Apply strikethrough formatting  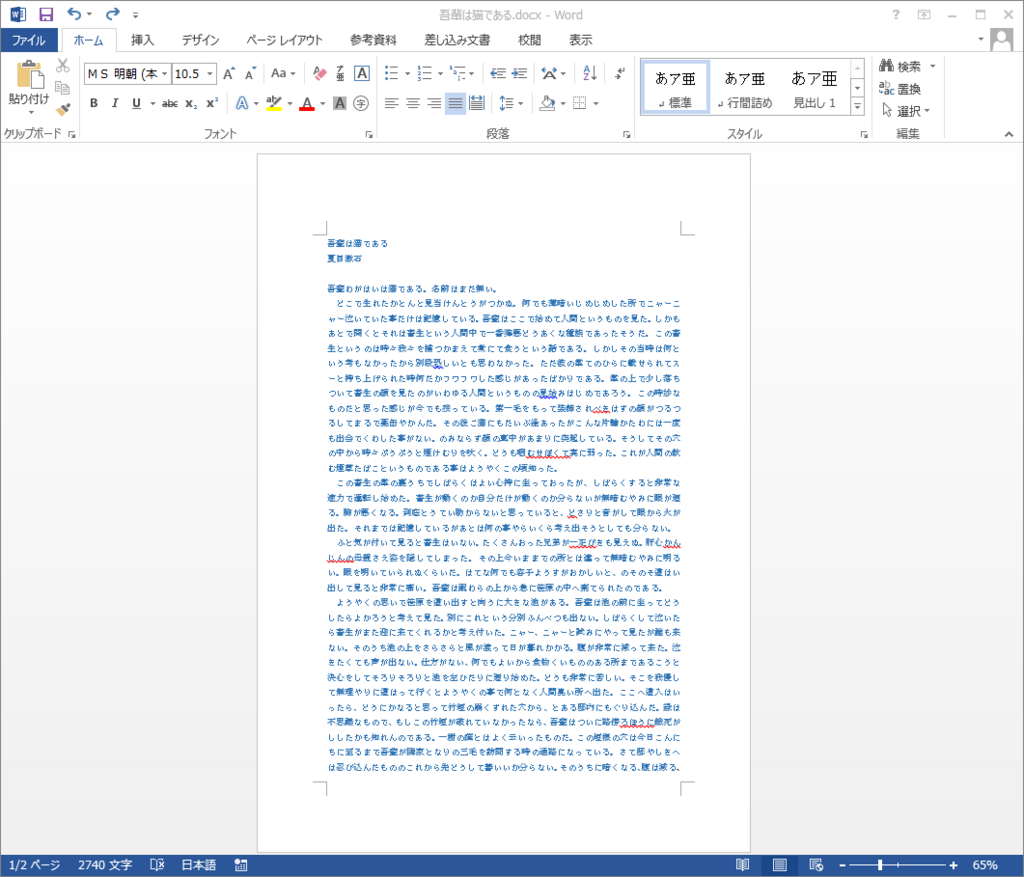tap(170, 103)
